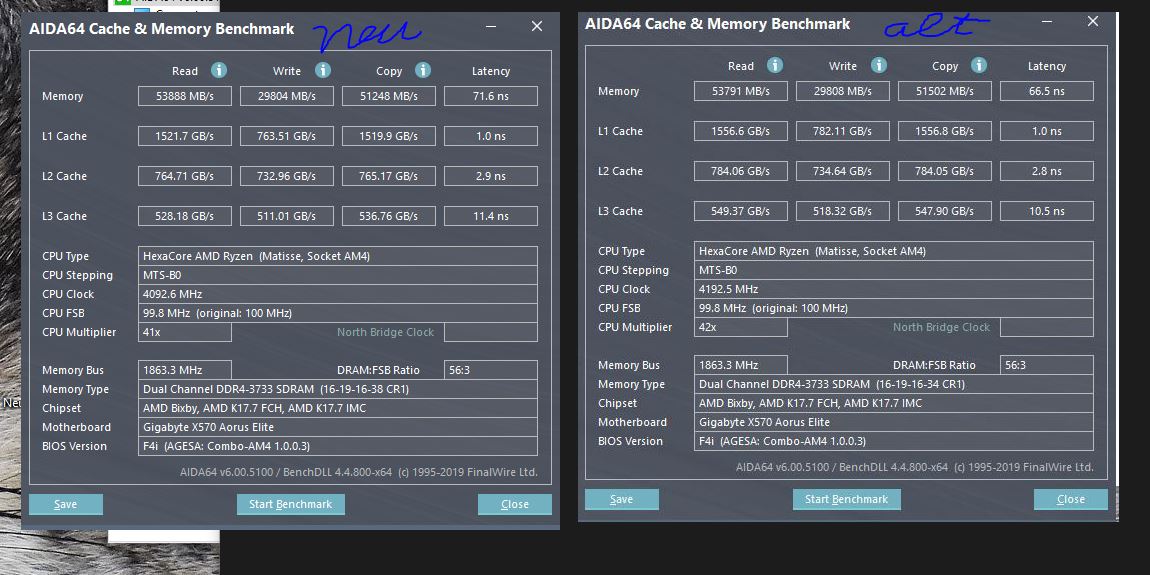Select memory latency 71.6 ns

pyautogui.click(x=491, y=96)
